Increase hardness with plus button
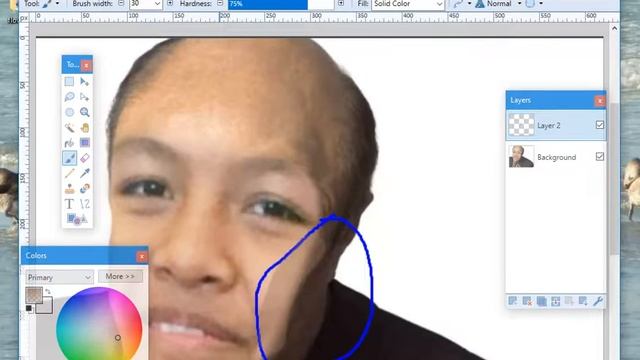This screenshot has width=640, height=360. coord(341,3)
